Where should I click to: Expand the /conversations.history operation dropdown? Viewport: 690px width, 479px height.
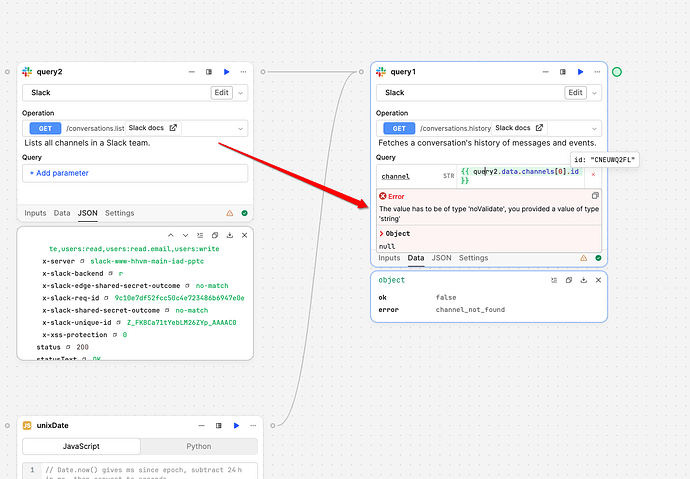pos(595,129)
